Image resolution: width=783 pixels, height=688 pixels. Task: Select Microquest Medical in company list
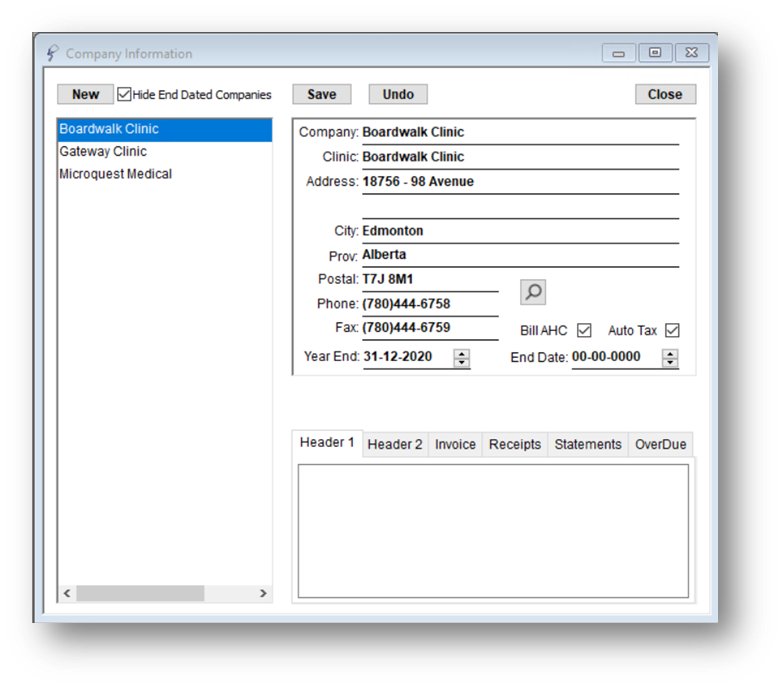(165, 174)
